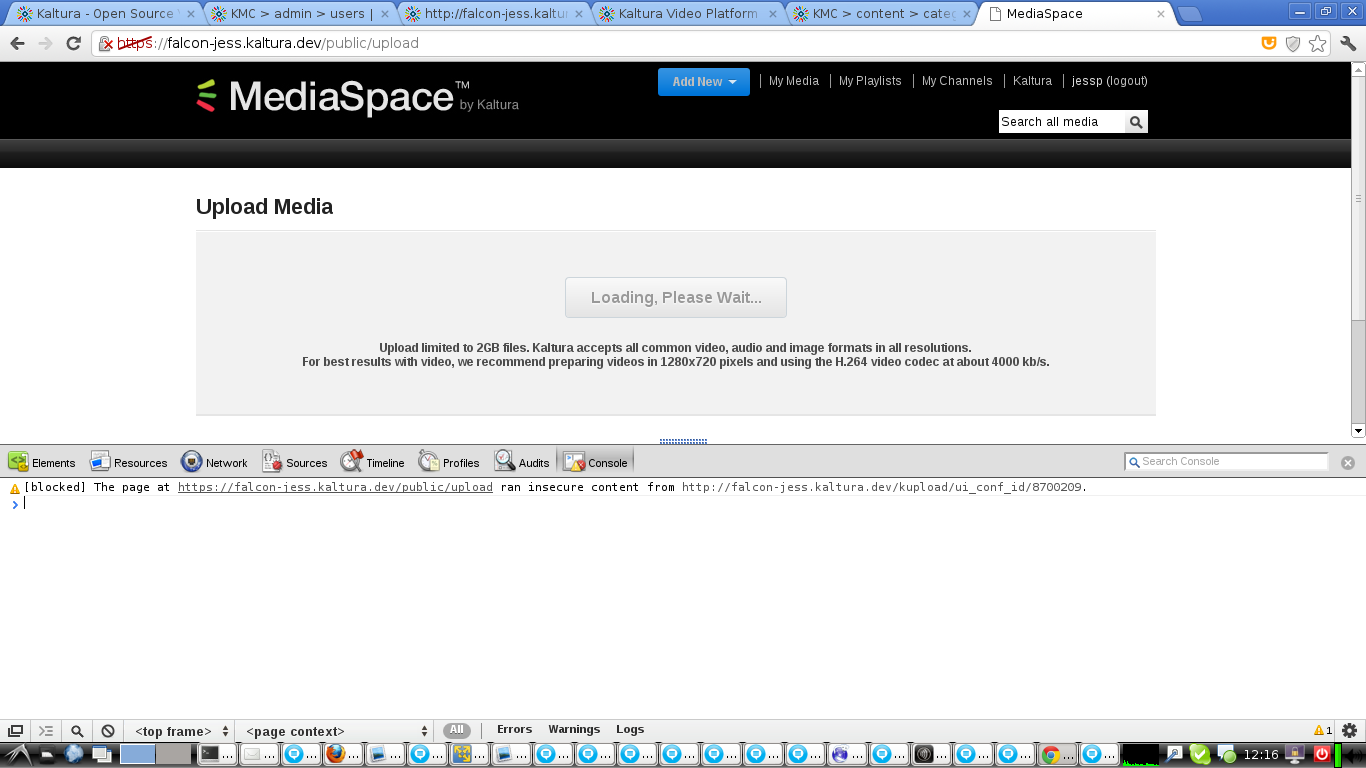Switch to the Kaltura Video Platform tab
Viewport: 1366px width, 768px height.
coord(688,14)
